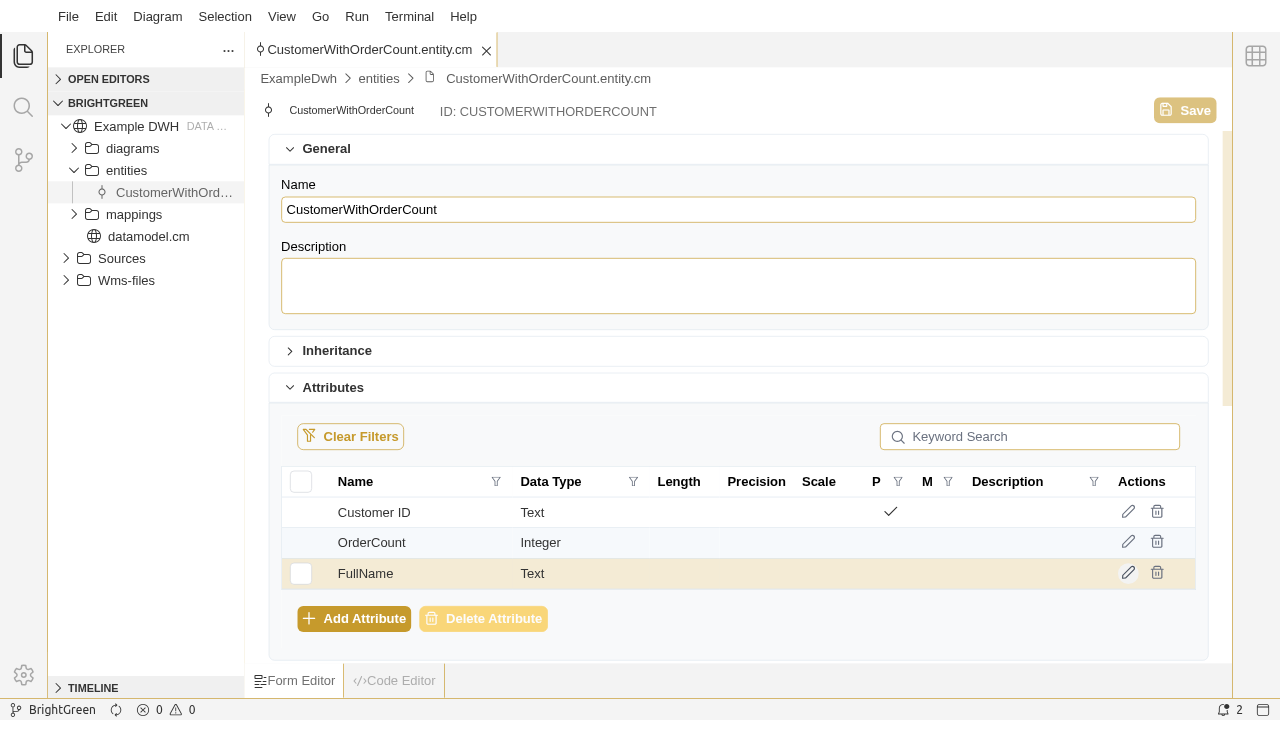The width and height of the screenshot is (1280, 750).
Task: Toggle the select-all checkbox in table header
Action: 301,482
